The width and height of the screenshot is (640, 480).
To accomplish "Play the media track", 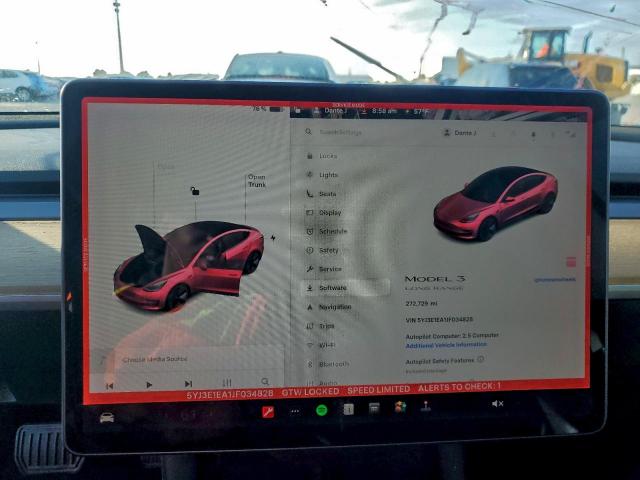I will pyautogui.click(x=149, y=384).
